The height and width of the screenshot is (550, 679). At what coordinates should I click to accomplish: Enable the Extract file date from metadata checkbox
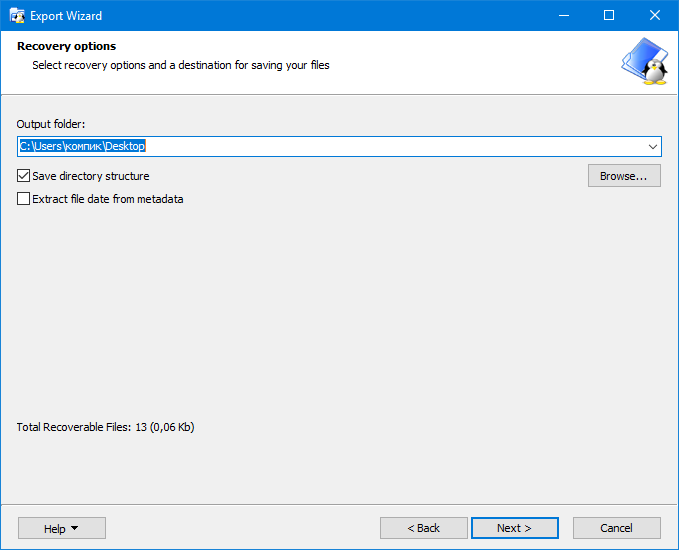[24, 199]
